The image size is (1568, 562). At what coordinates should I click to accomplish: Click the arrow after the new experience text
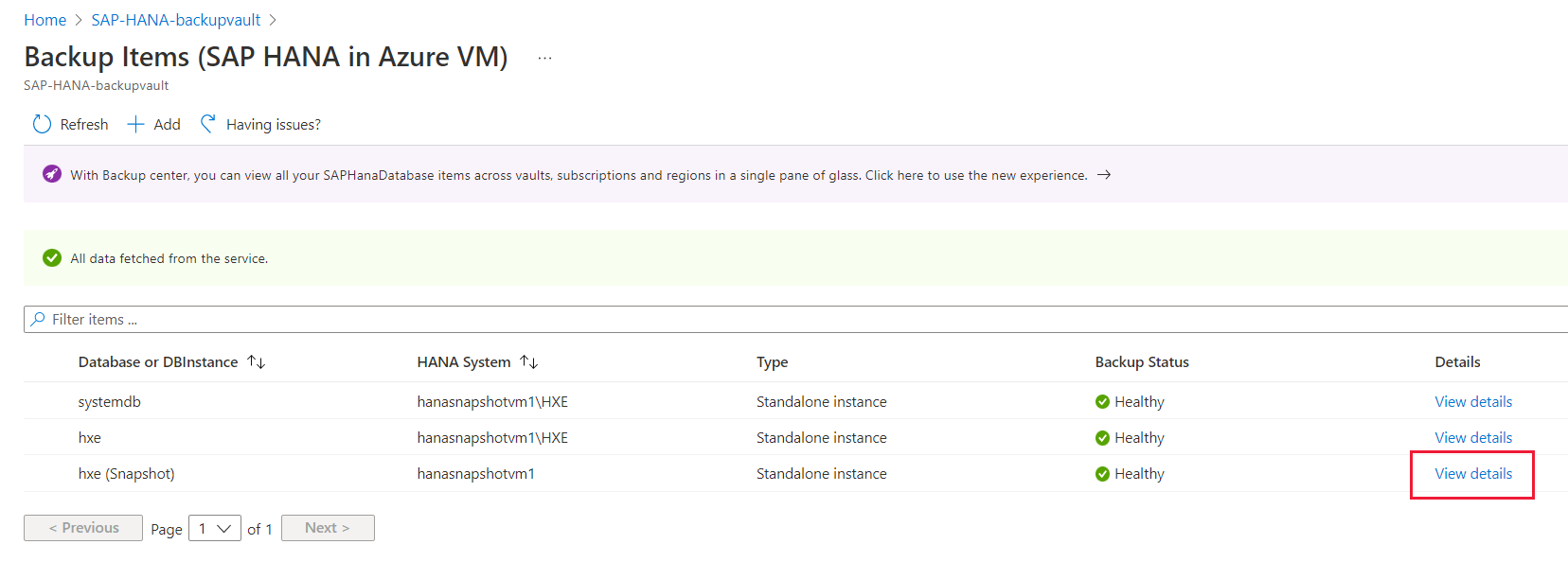tap(1104, 175)
